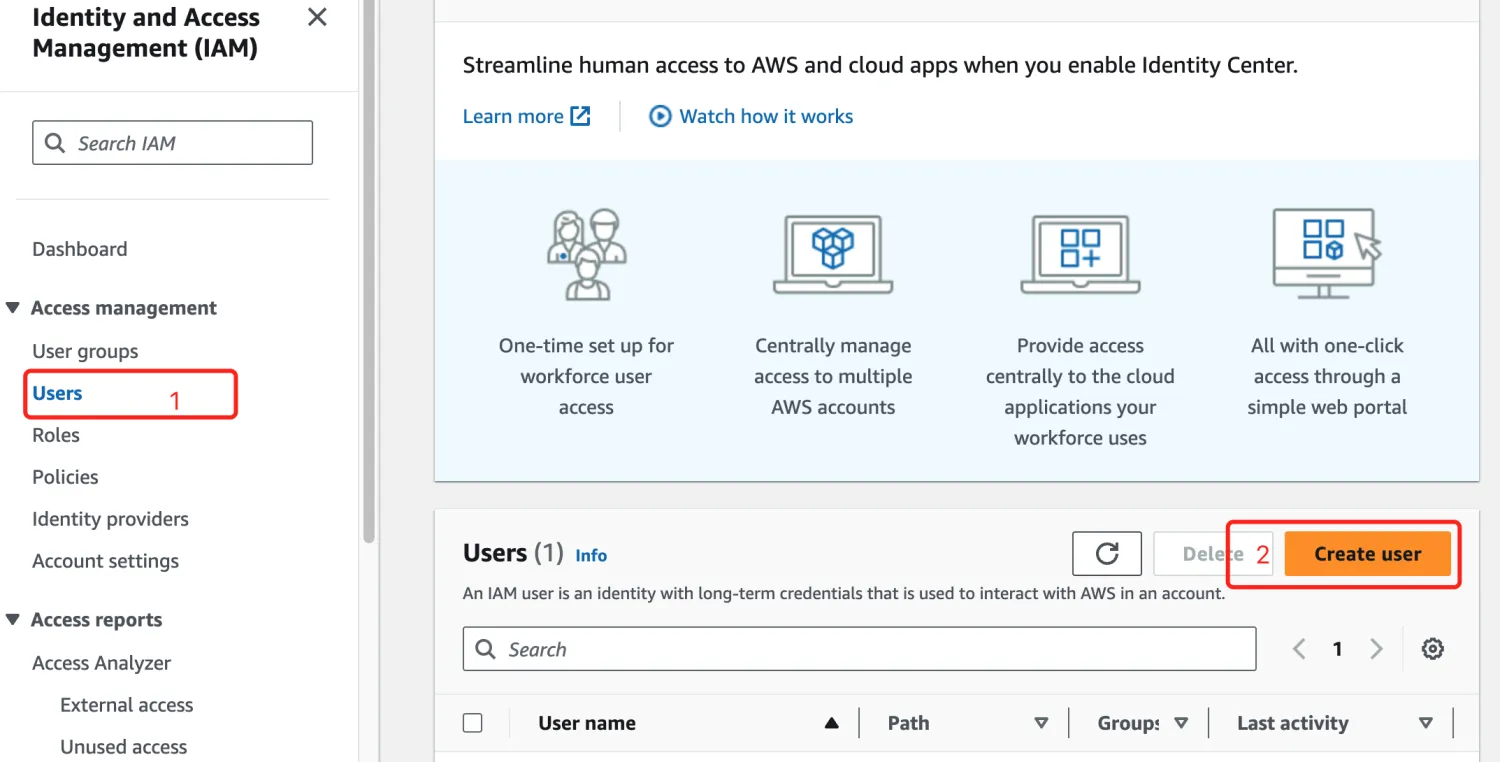Click the Learn more link
Image resolution: width=1500 pixels, height=762 pixels.
pyautogui.click(x=527, y=116)
